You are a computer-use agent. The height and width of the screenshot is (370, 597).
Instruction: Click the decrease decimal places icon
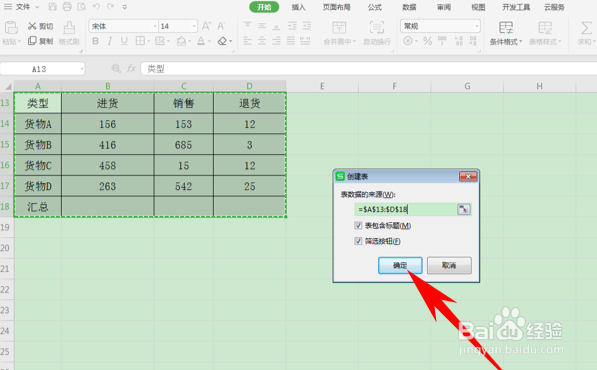[473, 41]
